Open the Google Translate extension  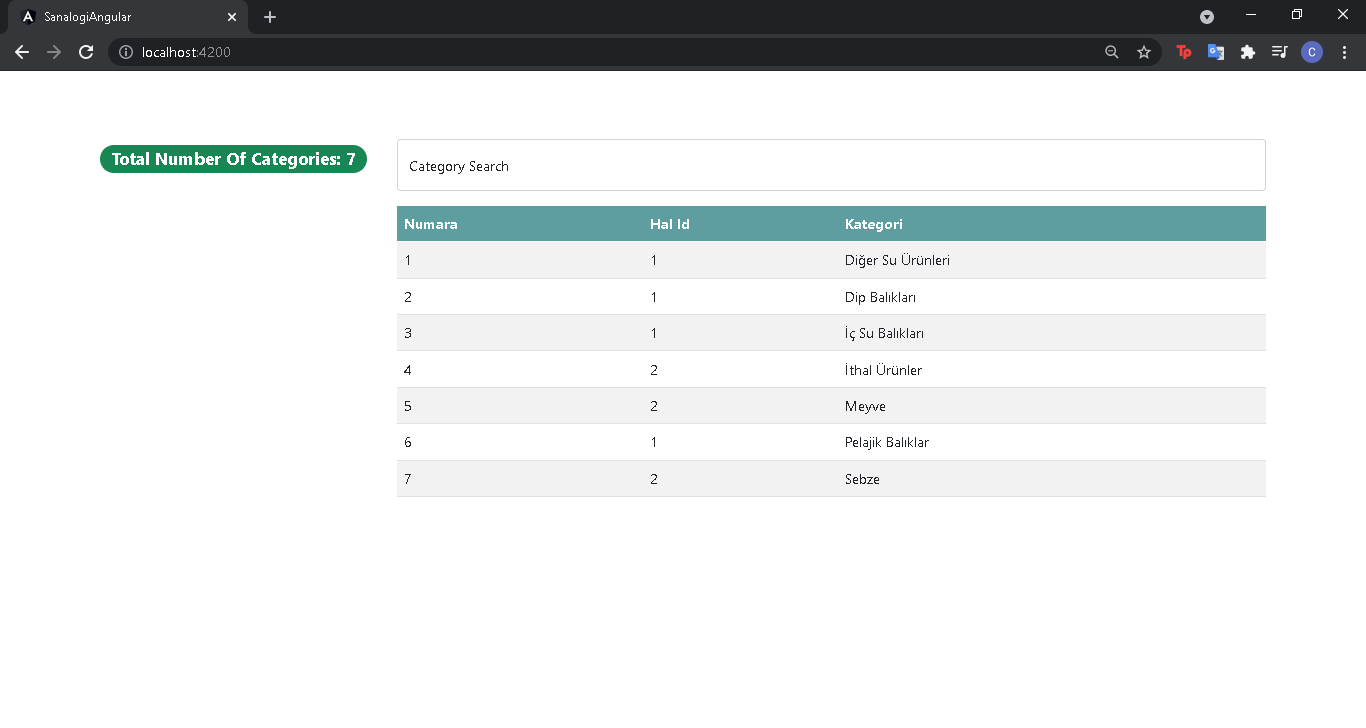[x=1216, y=52]
